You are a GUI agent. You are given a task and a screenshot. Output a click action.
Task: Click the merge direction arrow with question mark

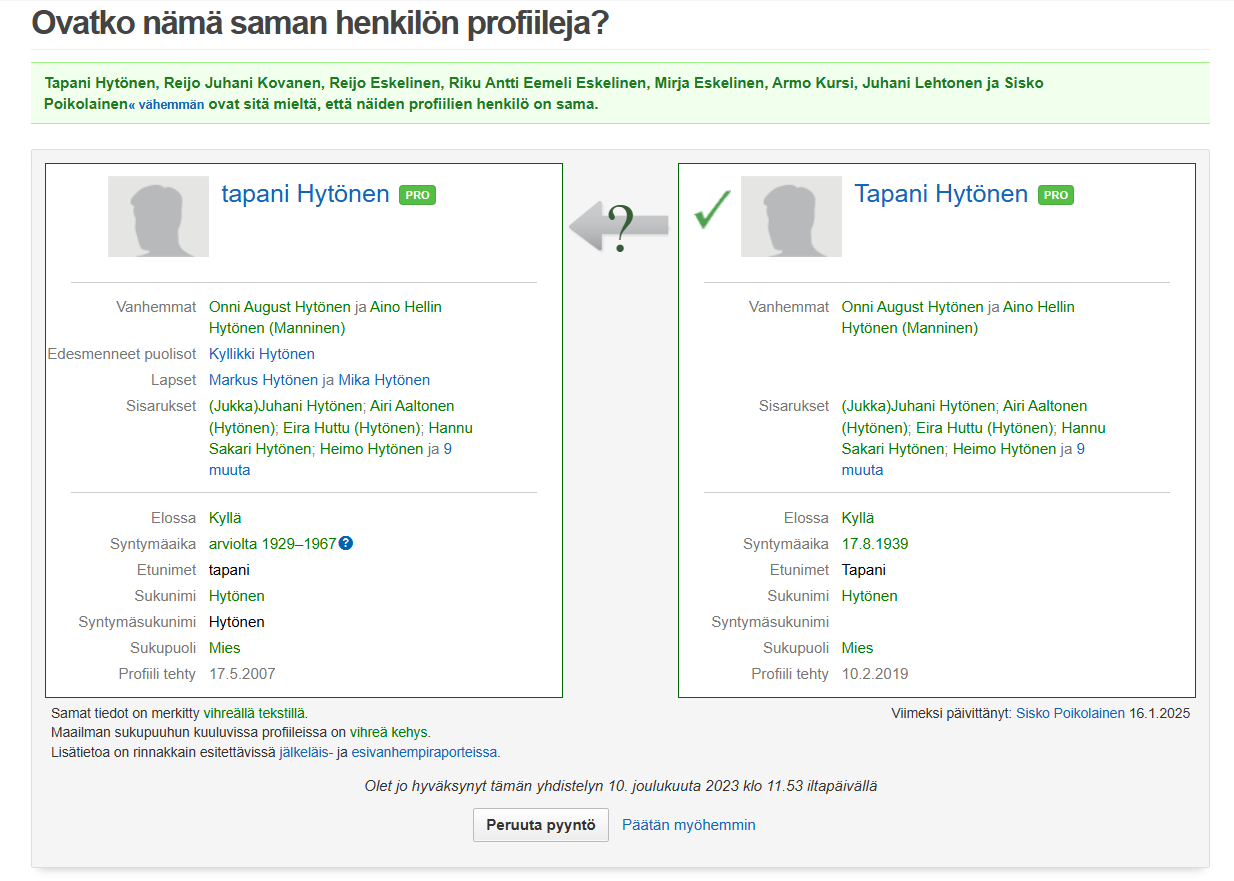pos(619,226)
